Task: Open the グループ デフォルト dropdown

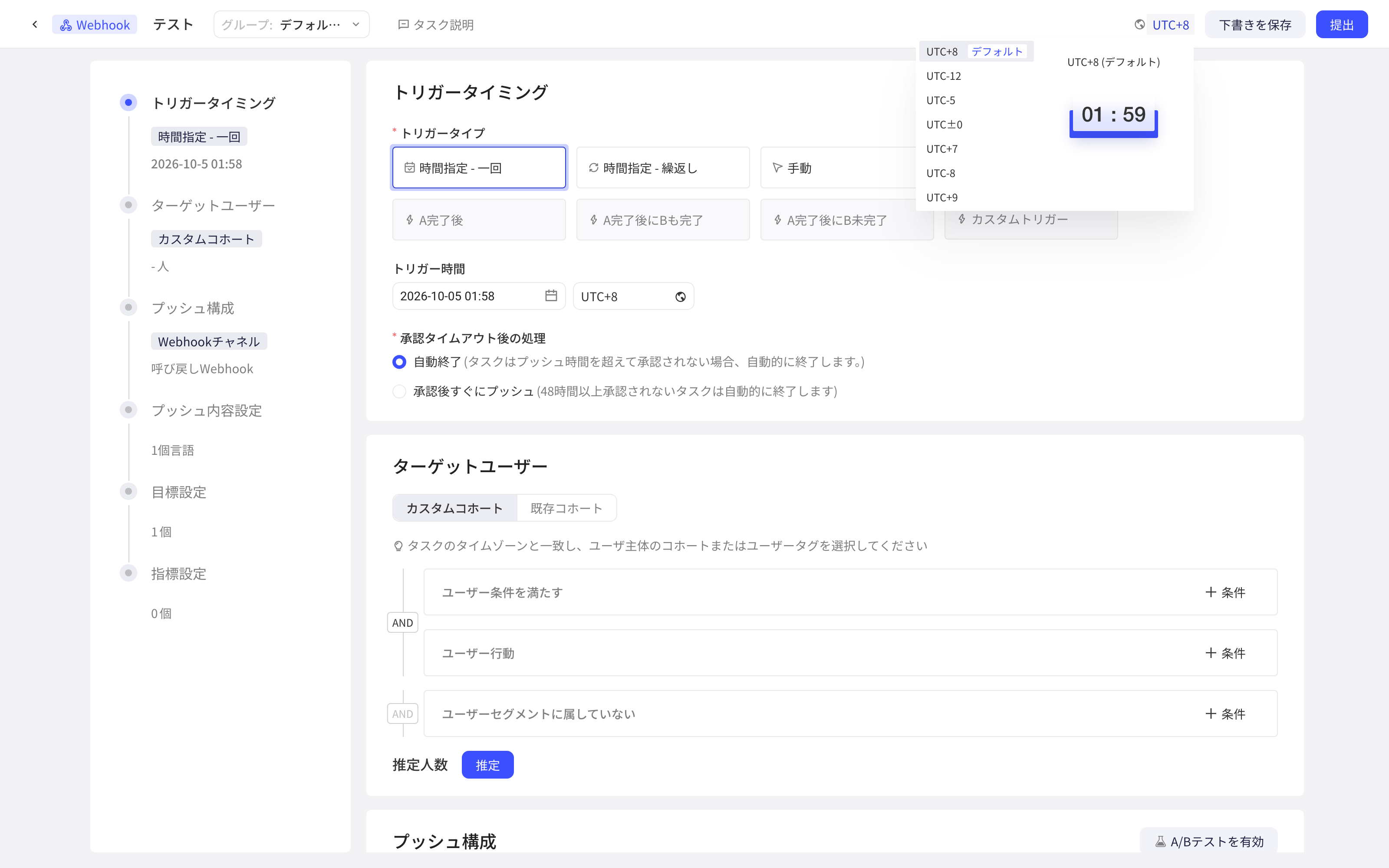Action: 291,25
